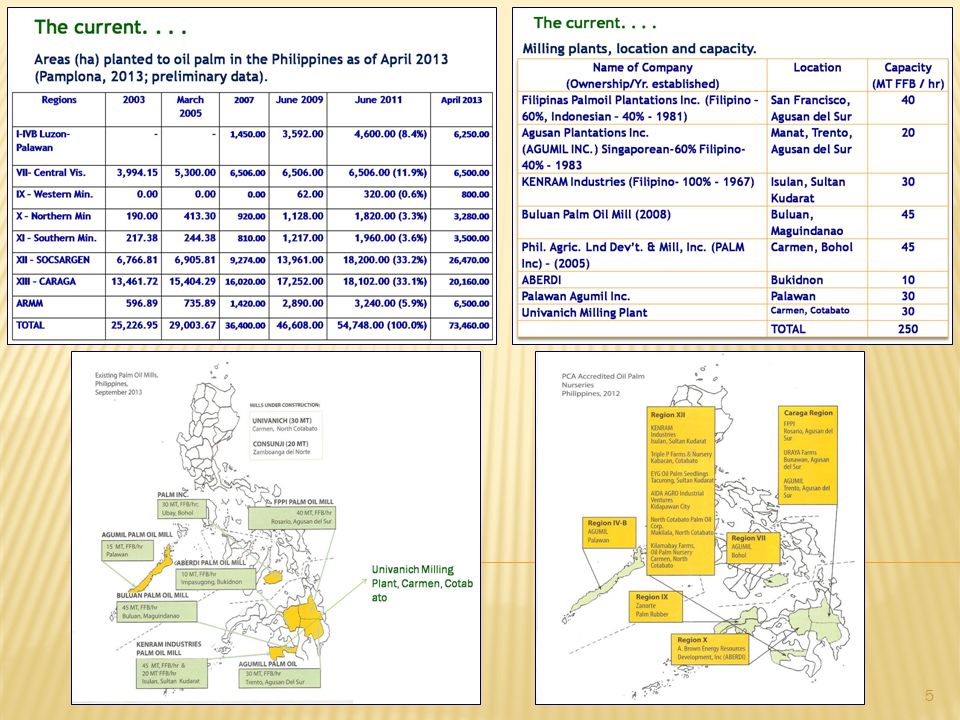Click the 'KENRAM INDUSTRIES PALM OIL MILL' label
The image size is (960, 720).
[x=168, y=648]
